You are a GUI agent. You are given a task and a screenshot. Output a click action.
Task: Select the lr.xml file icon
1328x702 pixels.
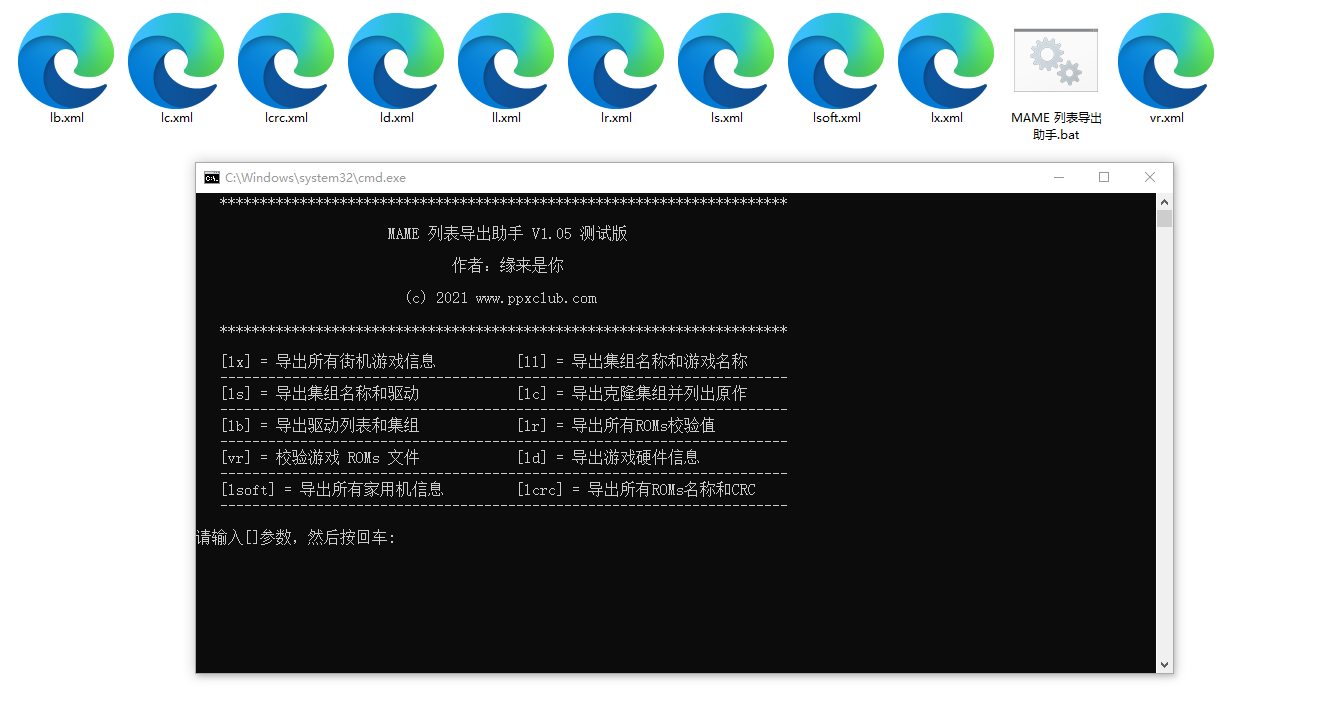pyautogui.click(x=616, y=61)
